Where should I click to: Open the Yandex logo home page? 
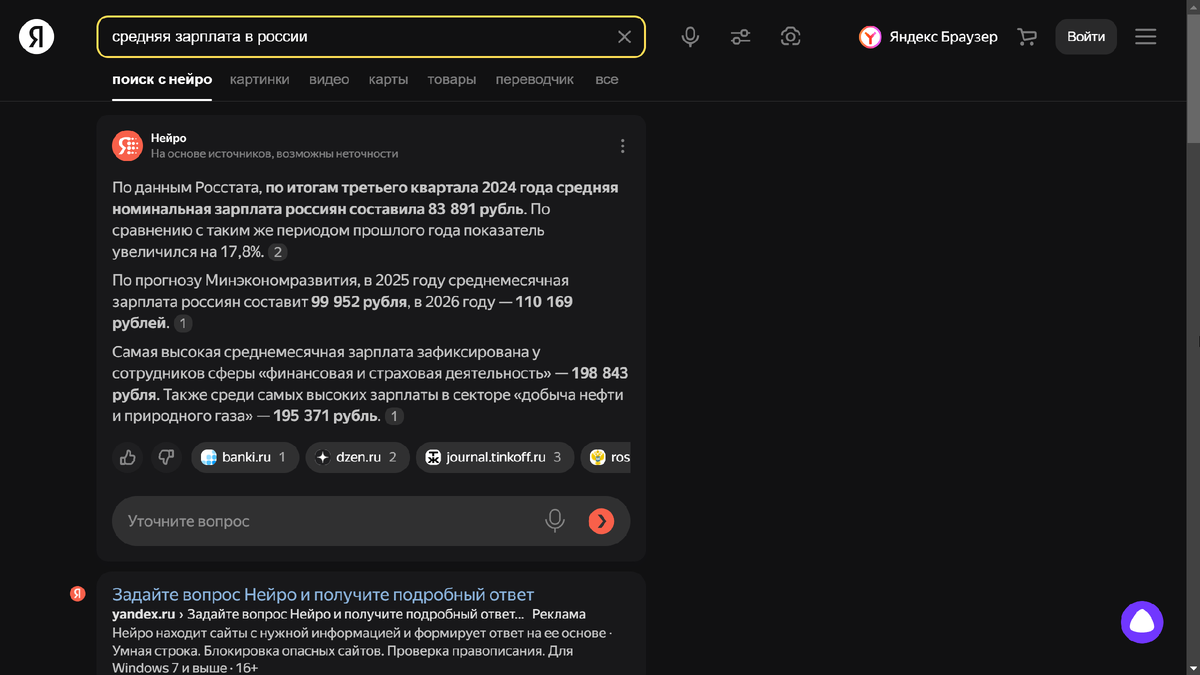[37, 37]
